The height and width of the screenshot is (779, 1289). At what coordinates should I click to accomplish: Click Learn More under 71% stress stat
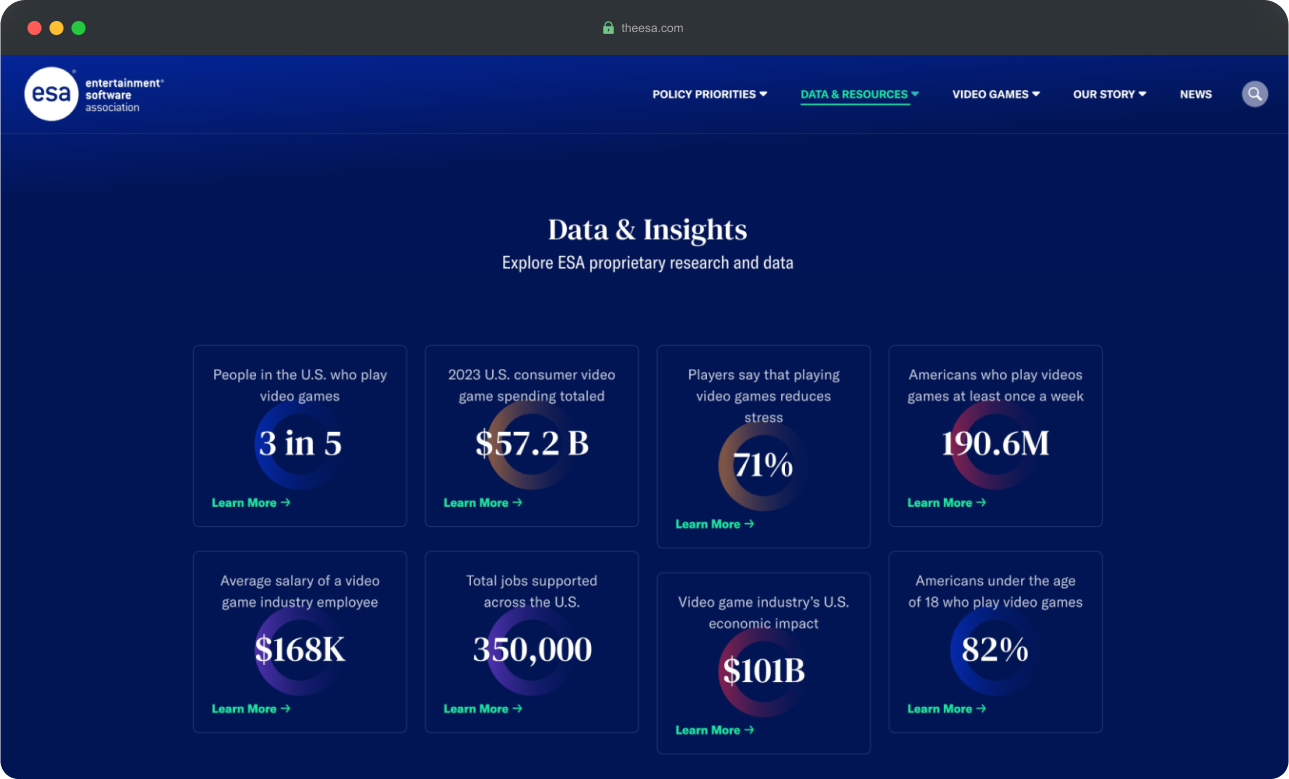tap(715, 524)
